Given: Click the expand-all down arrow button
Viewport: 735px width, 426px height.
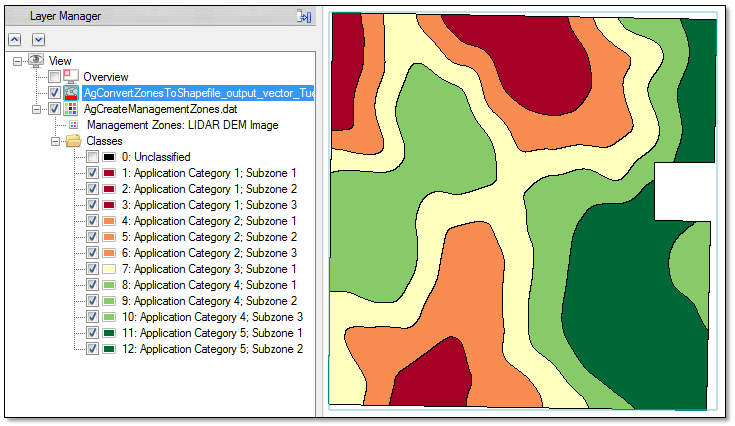Looking at the screenshot, I should [38, 39].
